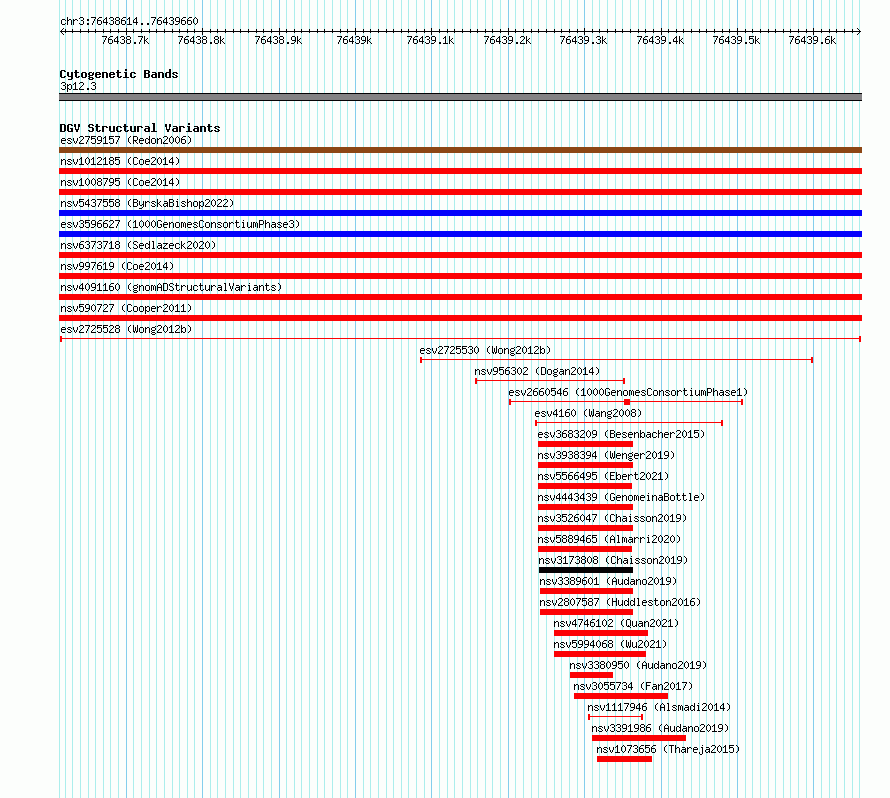Click the 76439.6k ruler position

point(812,40)
